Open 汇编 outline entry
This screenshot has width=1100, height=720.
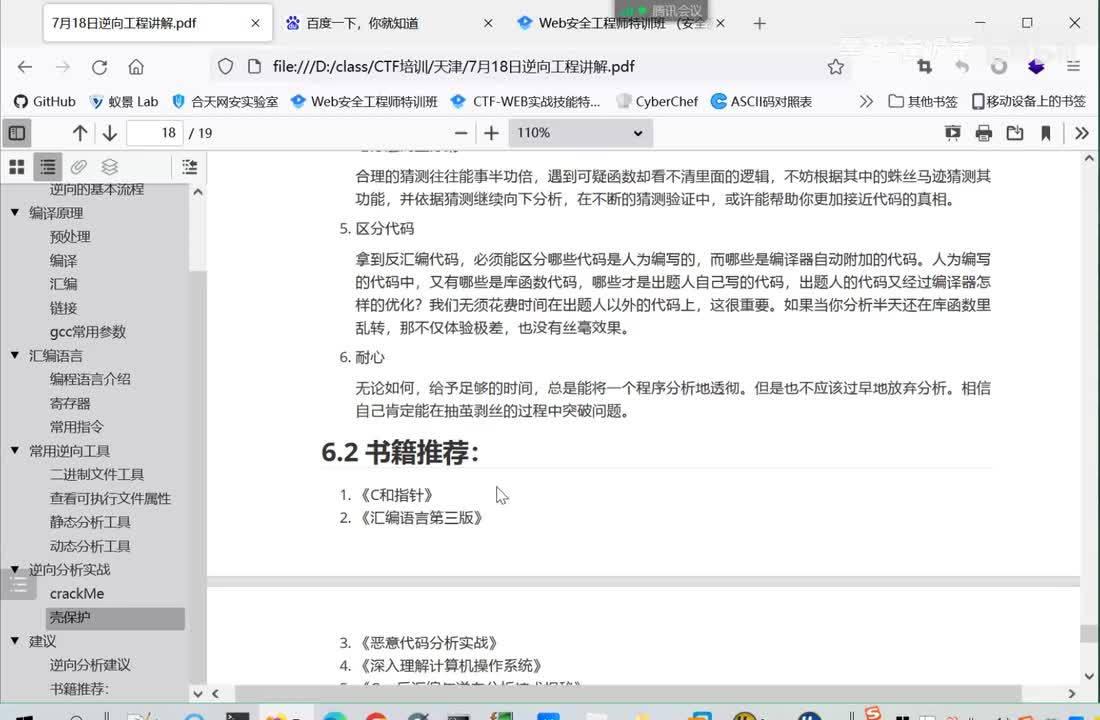point(63,284)
